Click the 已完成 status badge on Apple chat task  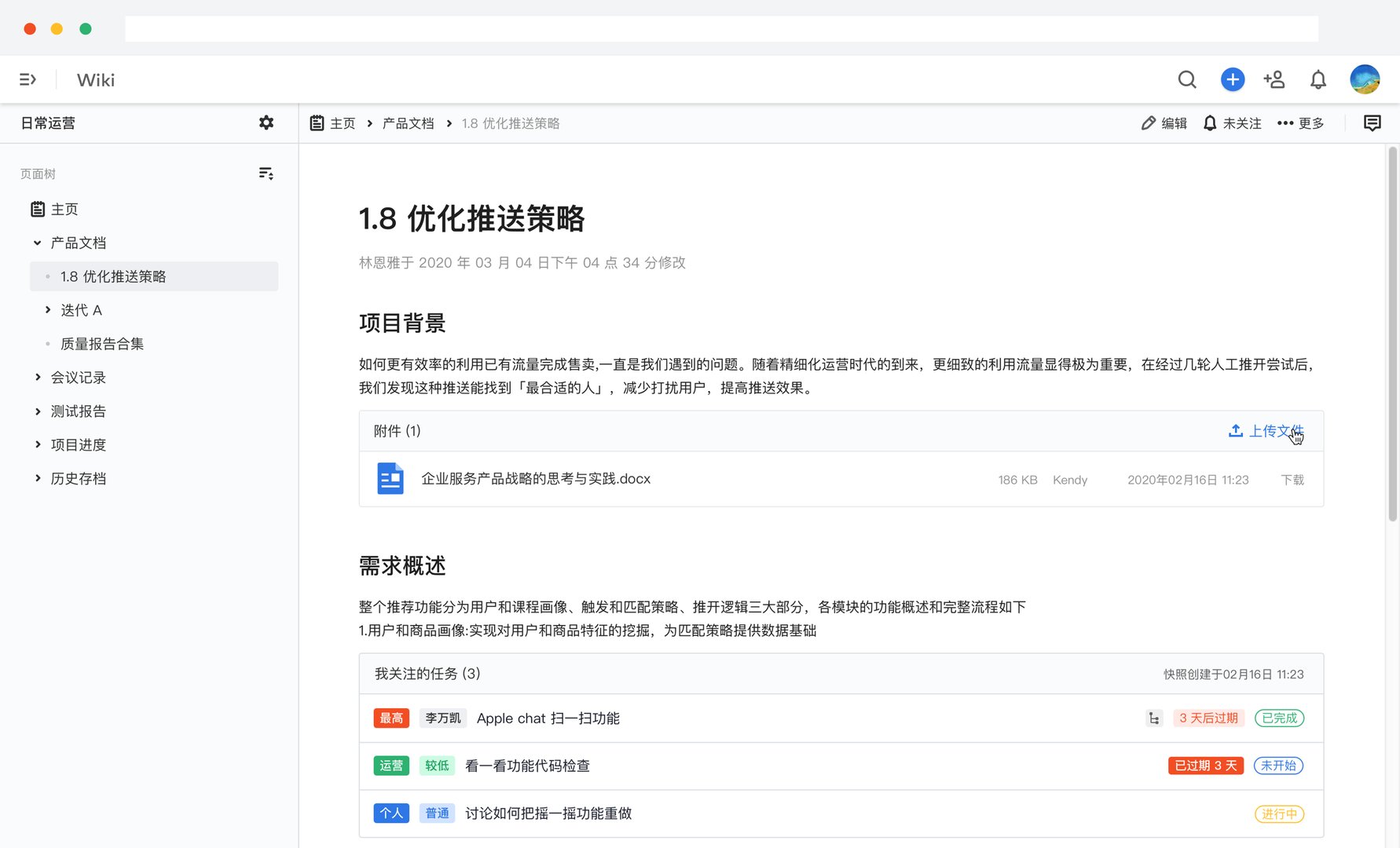coord(1279,718)
